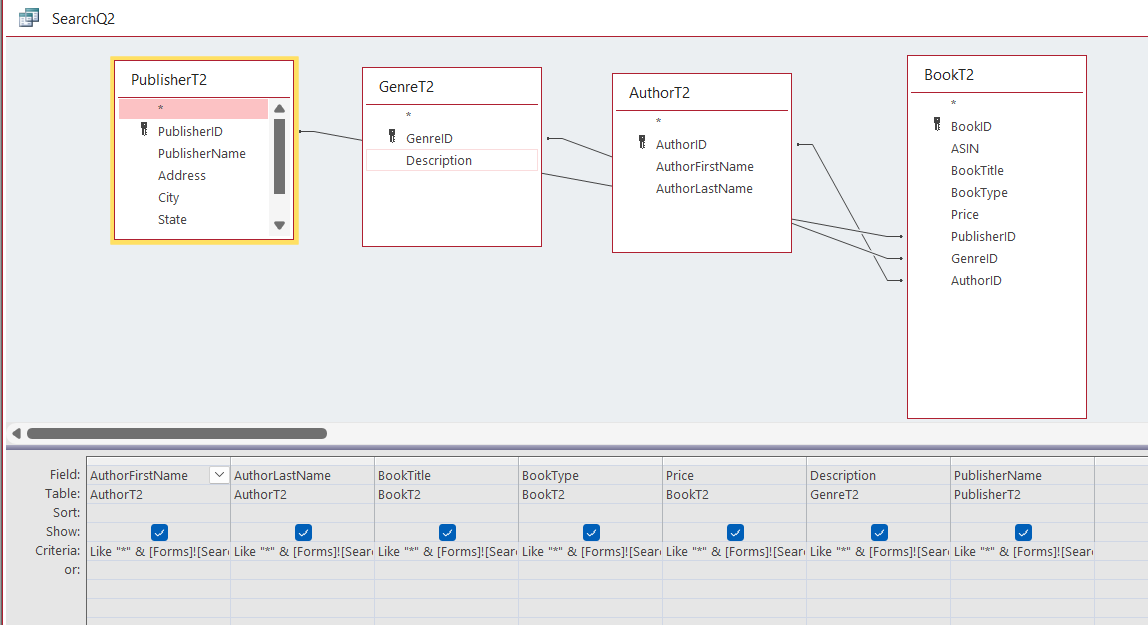Viewport: 1148px width, 625px height.
Task: Uncheck the Show box for AuthorFirstName column
Action: (x=159, y=532)
